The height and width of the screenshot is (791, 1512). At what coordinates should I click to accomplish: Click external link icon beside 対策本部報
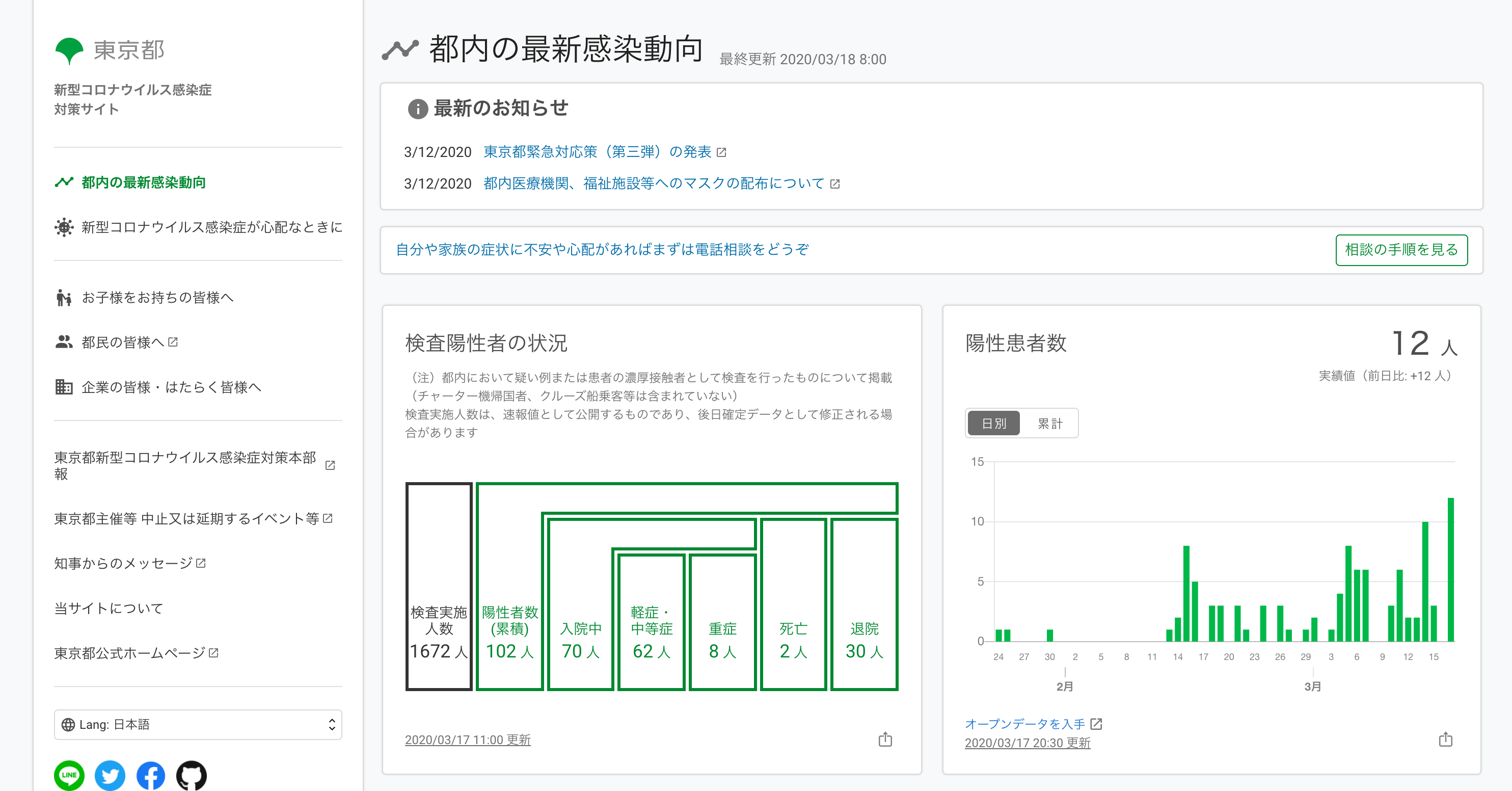click(x=330, y=465)
